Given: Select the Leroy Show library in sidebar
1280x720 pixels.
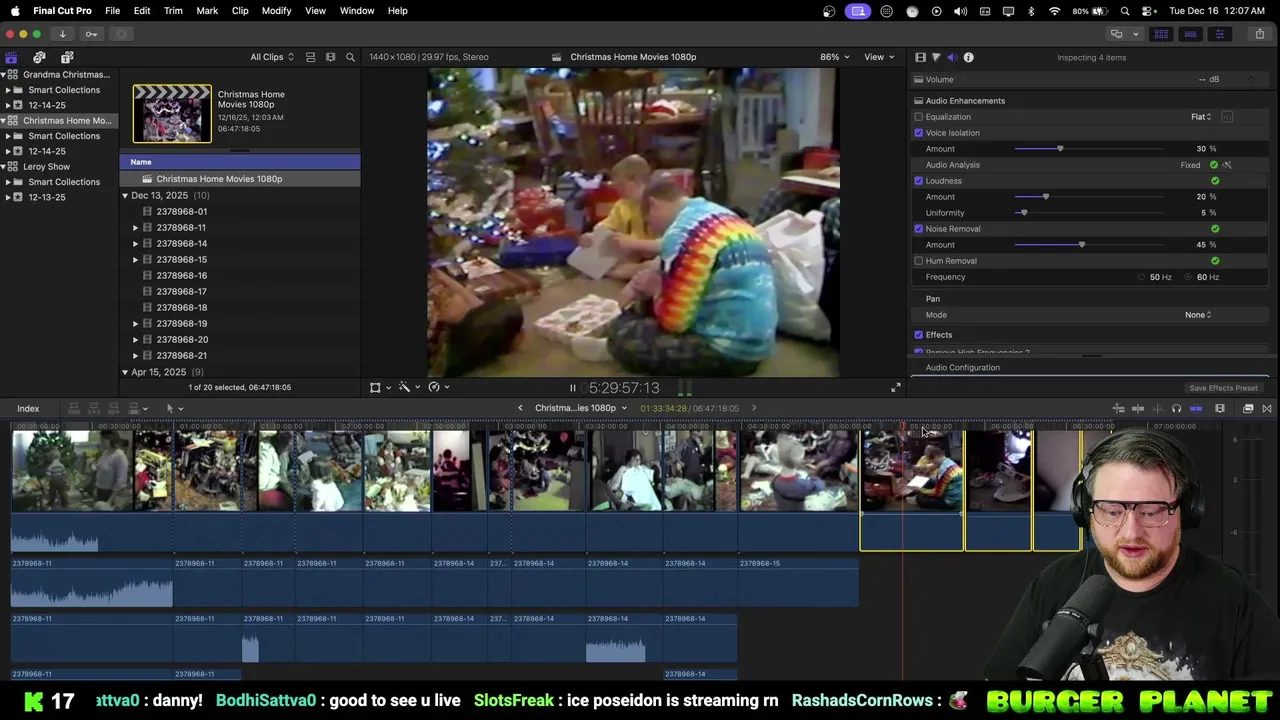Looking at the screenshot, I should 47,167.
